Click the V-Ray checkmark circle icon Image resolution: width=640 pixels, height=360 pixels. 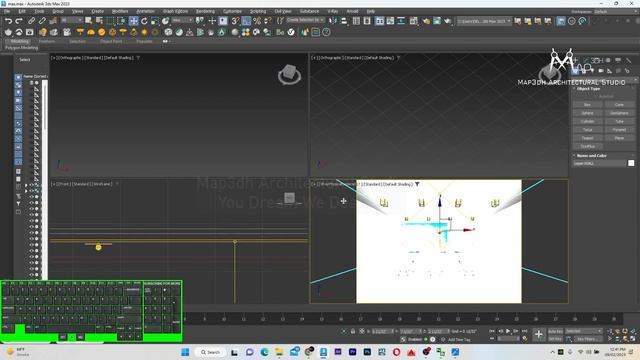291,32
